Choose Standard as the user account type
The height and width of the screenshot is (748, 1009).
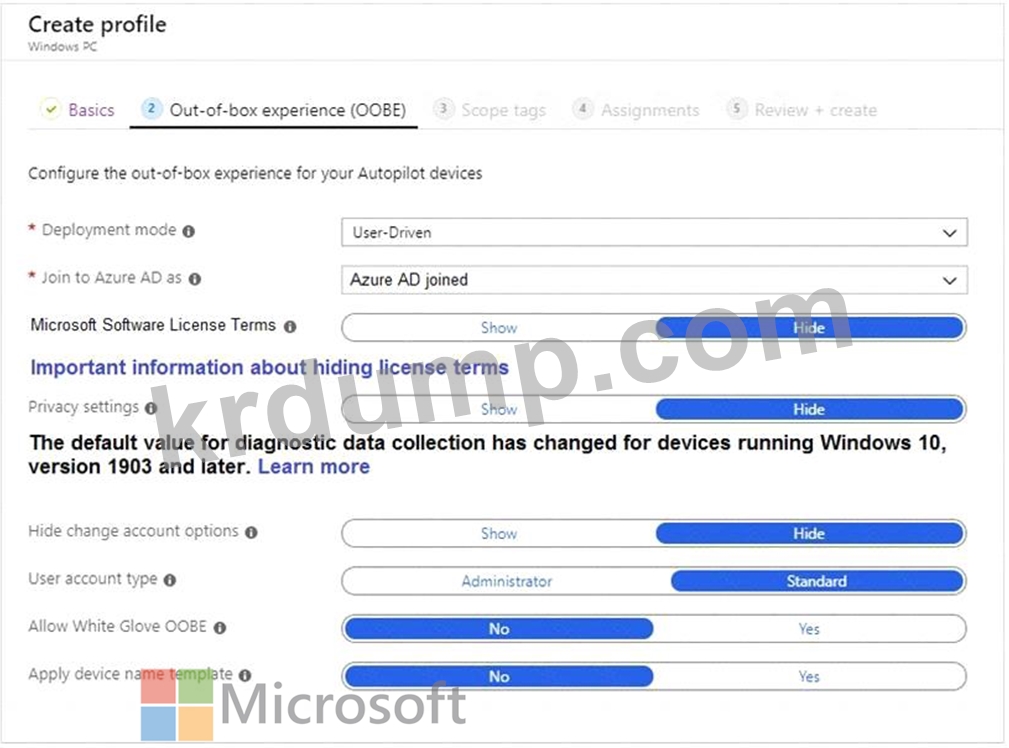[817, 581]
